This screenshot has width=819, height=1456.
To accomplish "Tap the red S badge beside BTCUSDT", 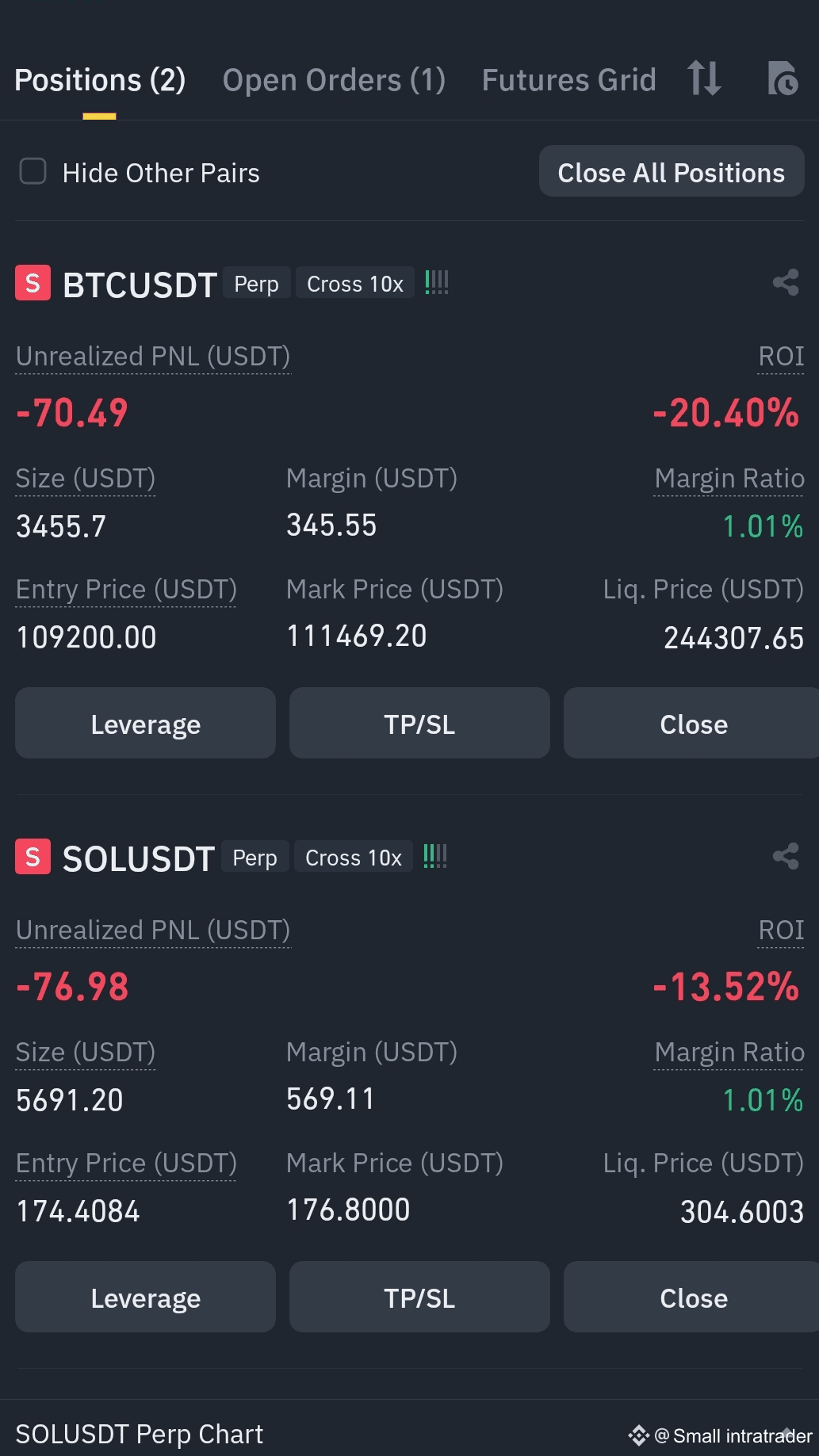I will 33,283.
